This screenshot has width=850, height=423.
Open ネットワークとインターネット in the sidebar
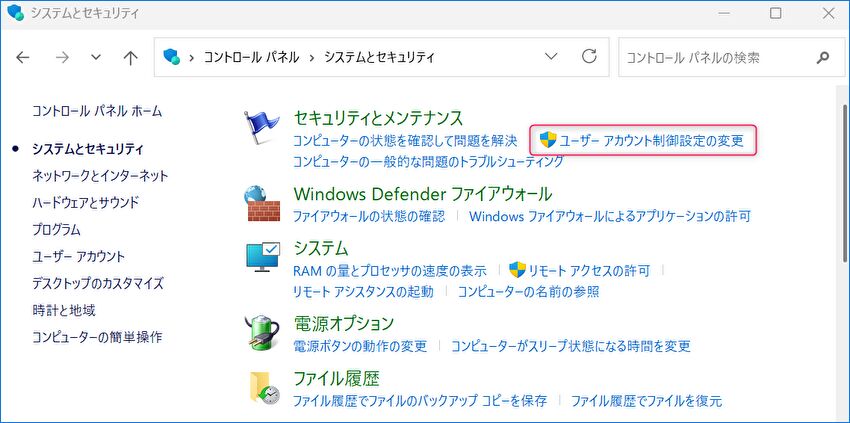(x=100, y=175)
